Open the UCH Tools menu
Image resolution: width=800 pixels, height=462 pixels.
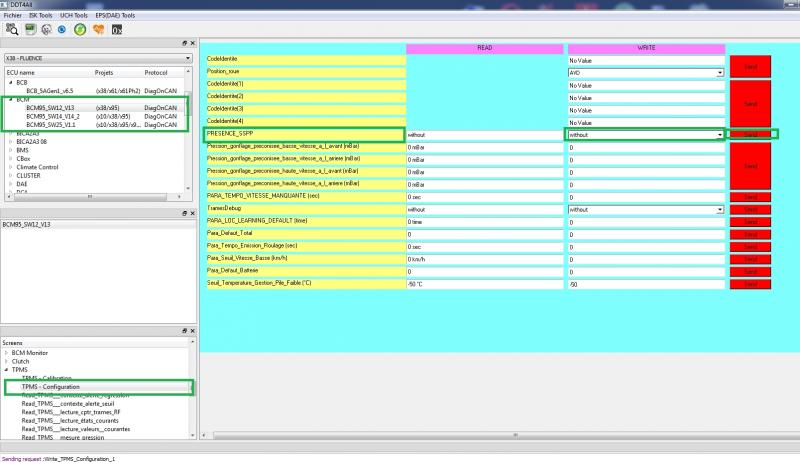pyautogui.click(x=73, y=15)
